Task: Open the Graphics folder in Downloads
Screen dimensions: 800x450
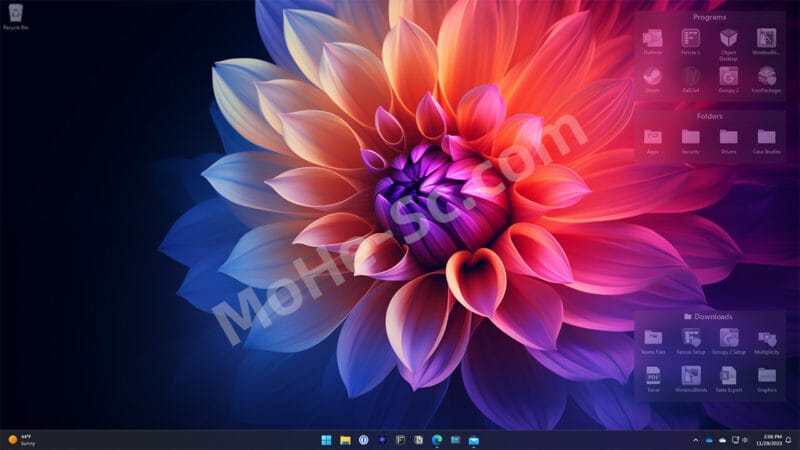Action: coord(767,380)
